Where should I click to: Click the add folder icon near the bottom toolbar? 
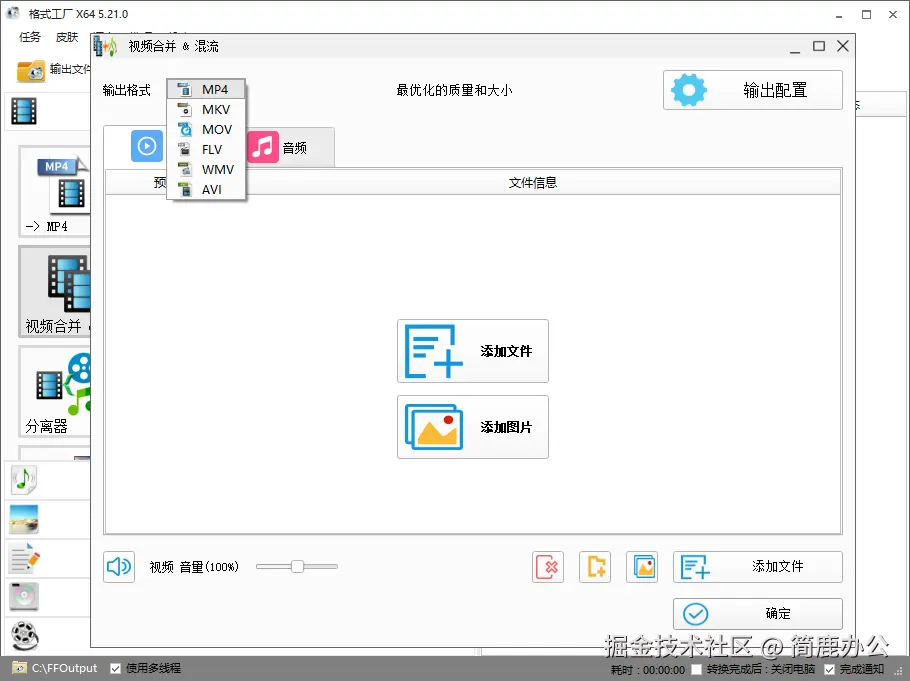595,567
